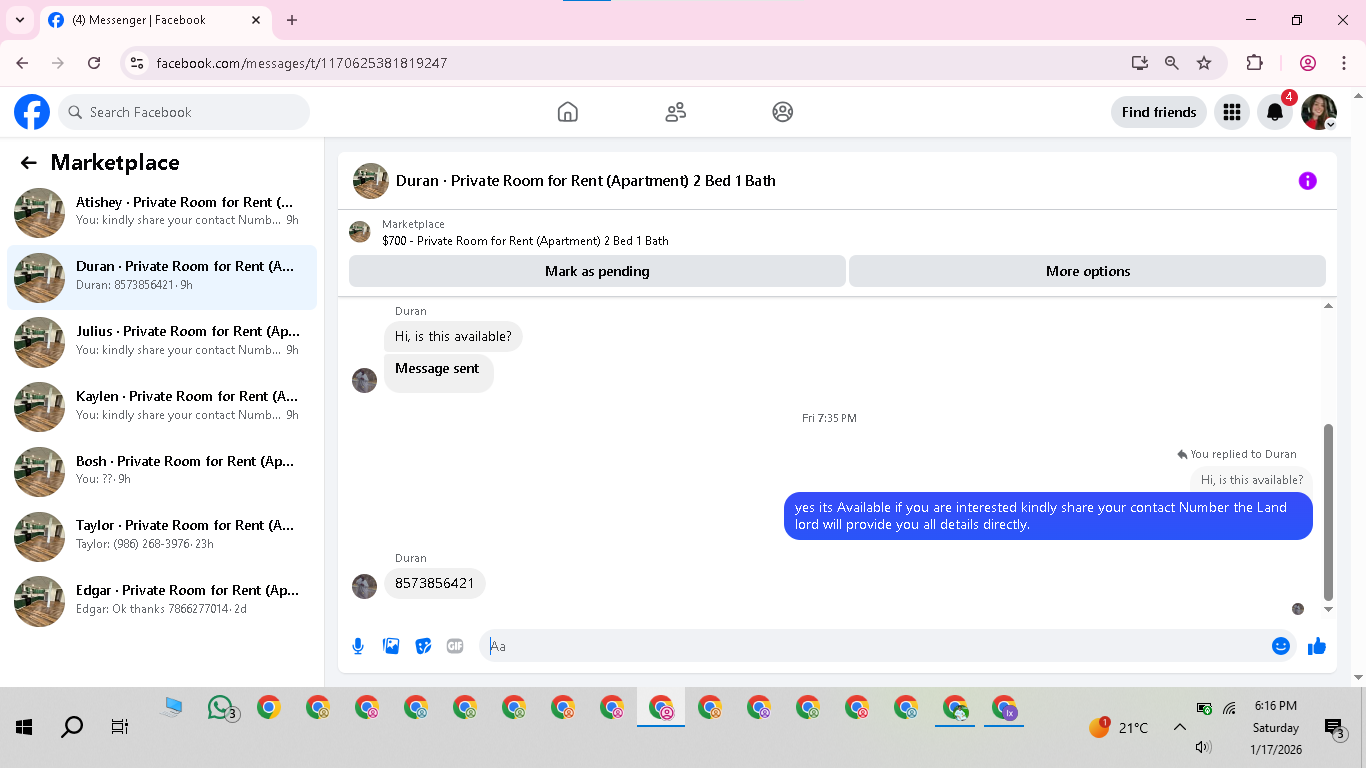The image size is (1366, 768).
Task: Go back in browser history
Action: click(22, 63)
